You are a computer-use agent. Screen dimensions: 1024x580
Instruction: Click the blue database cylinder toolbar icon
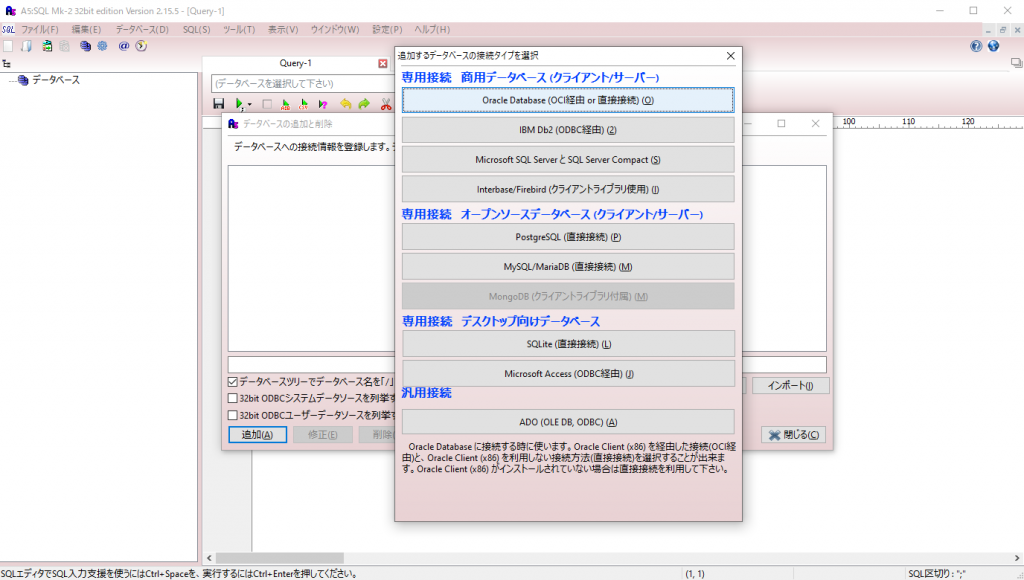[85, 46]
